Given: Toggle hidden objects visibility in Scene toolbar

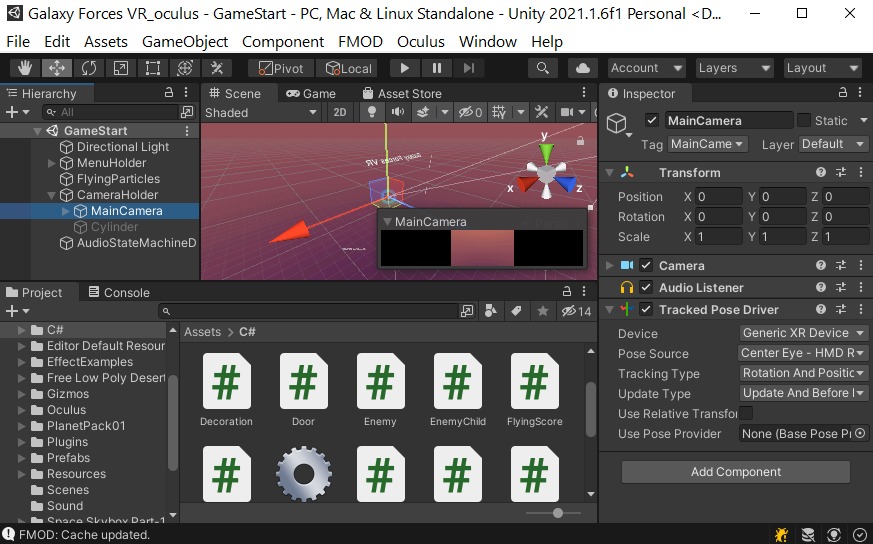Looking at the screenshot, I should tap(470, 112).
